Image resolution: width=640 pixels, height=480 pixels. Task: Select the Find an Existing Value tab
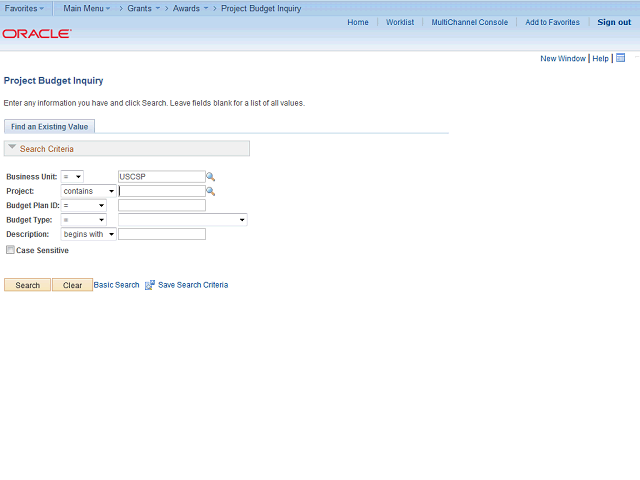pyautogui.click(x=49, y=127)
